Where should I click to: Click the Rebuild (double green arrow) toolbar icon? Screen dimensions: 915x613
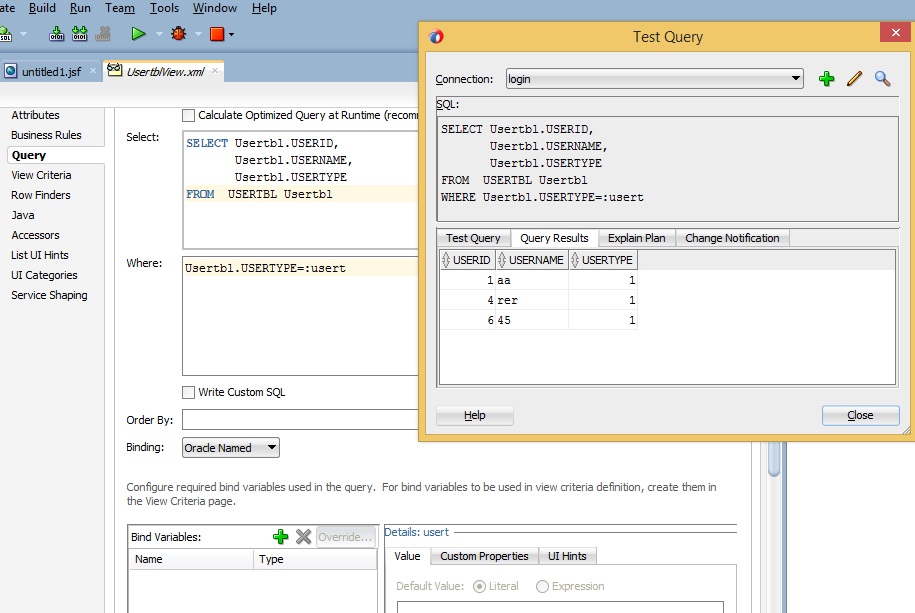point(80,34)
